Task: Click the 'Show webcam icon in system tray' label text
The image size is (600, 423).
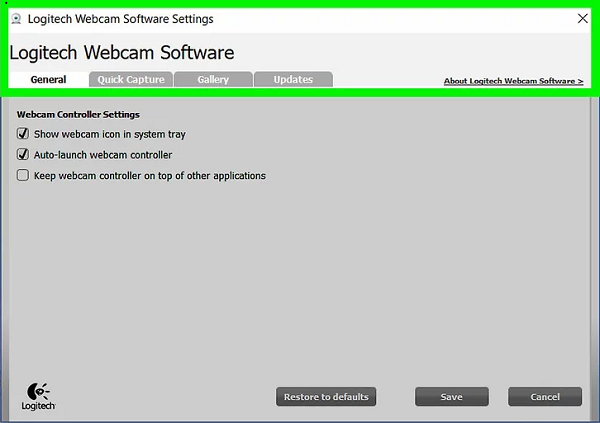Action: pyautogui.click(x=109, y=134)
